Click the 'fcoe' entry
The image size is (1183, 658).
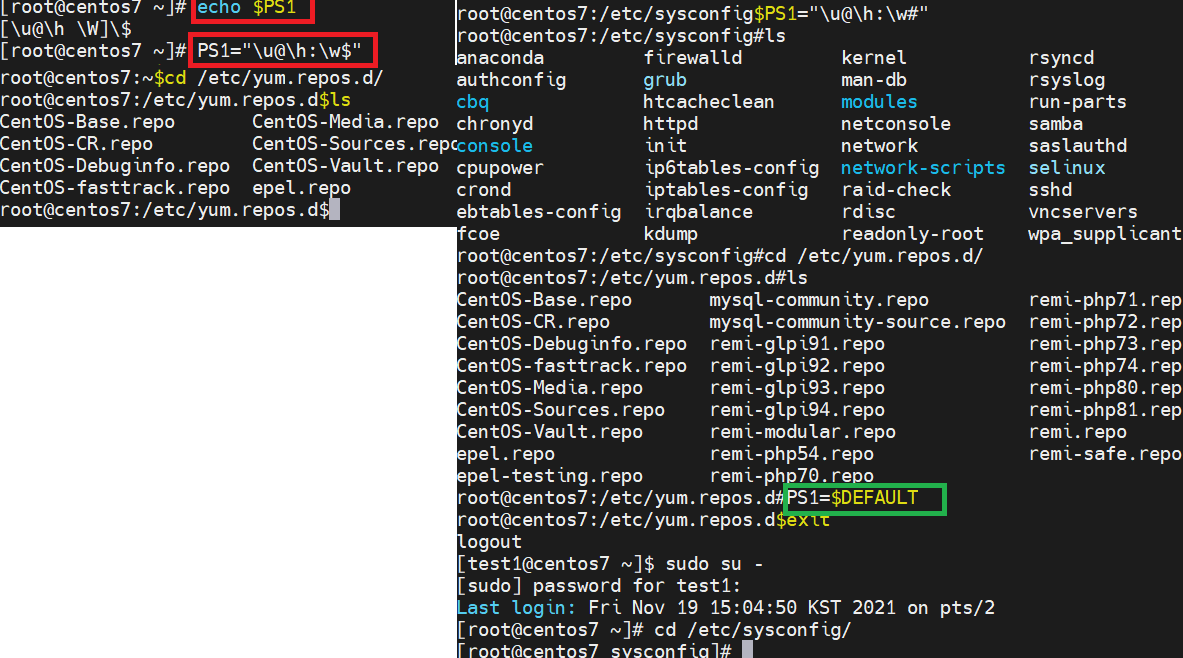(x=478, y=233)
